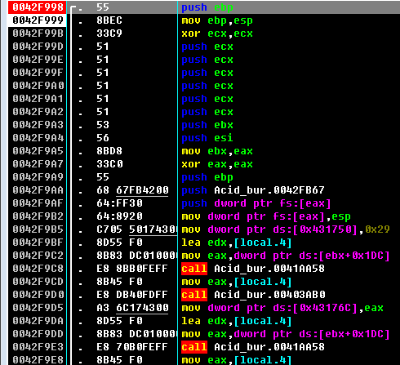
Task: Click hex bytes 'E8 DB40FDFF'
Action: point(132,295)
